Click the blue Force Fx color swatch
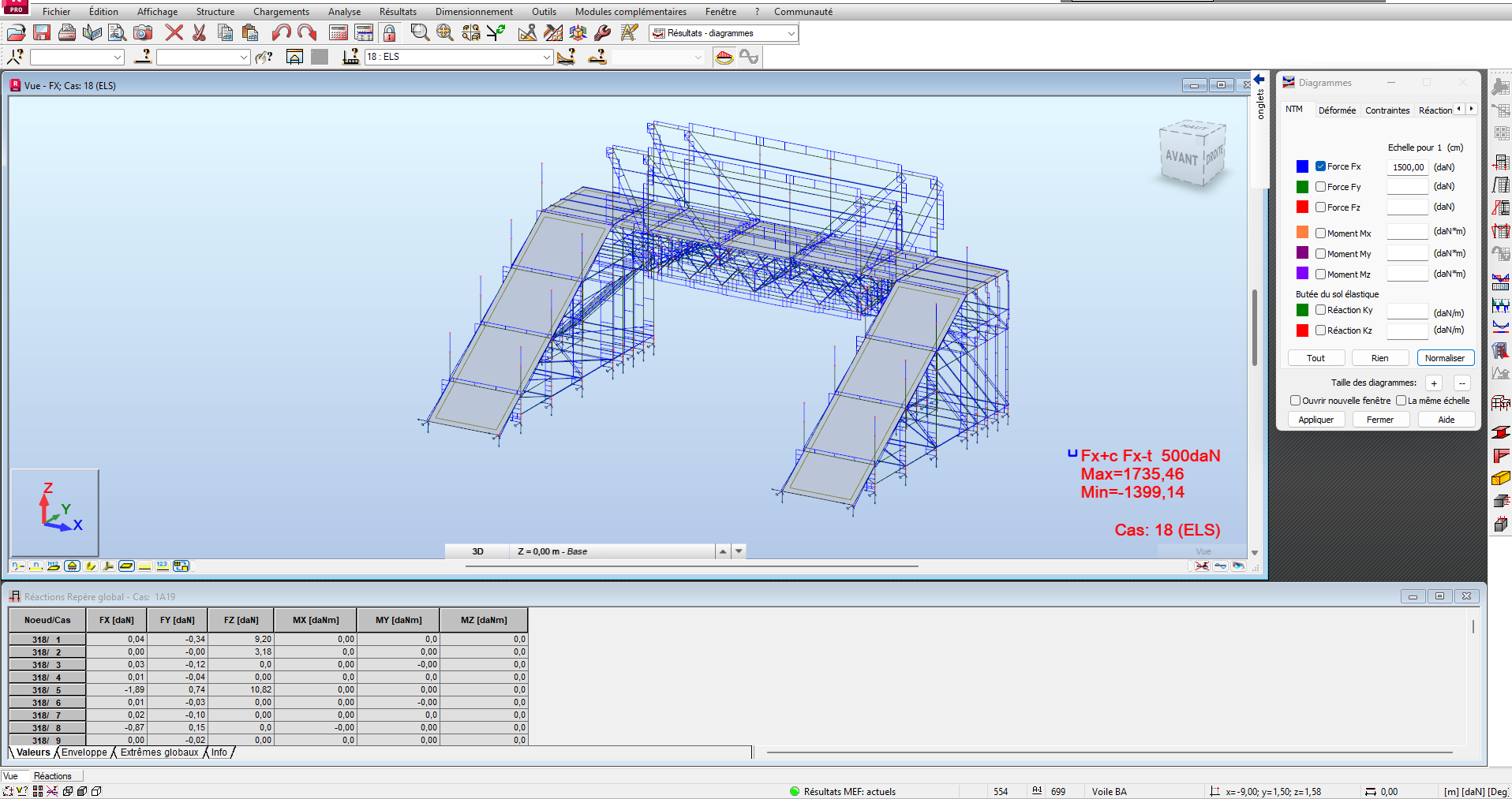The height and width of the screenshot is (799, 1512). pos(1302,166)
